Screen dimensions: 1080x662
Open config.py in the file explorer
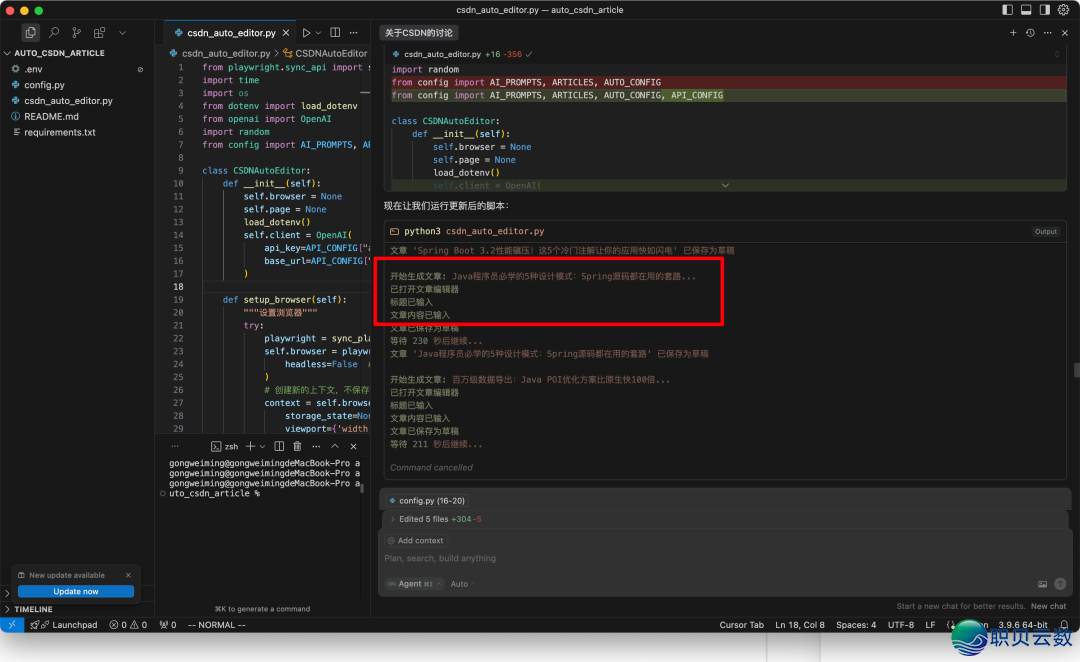[44, 85]
